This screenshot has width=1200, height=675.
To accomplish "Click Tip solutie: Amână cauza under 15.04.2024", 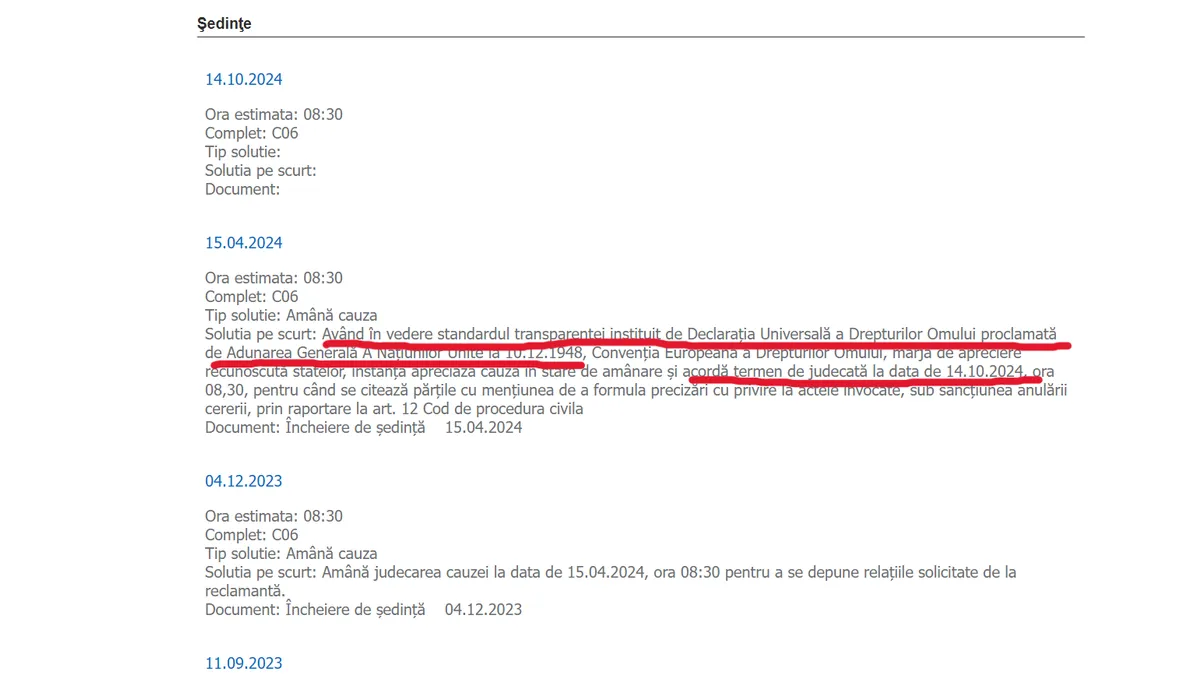I will coord(291,315).
